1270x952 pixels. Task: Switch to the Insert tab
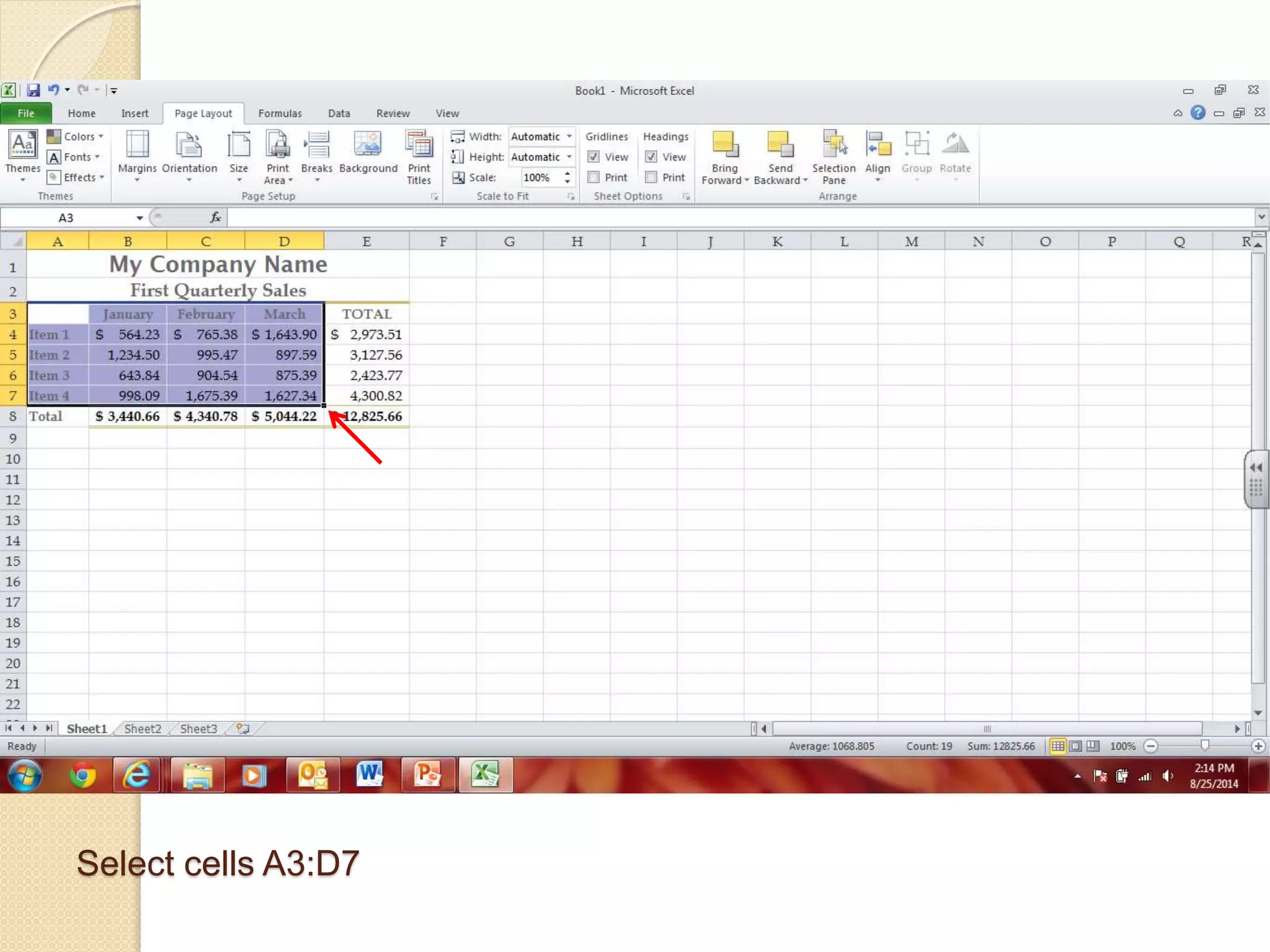[x=135, y=113]
